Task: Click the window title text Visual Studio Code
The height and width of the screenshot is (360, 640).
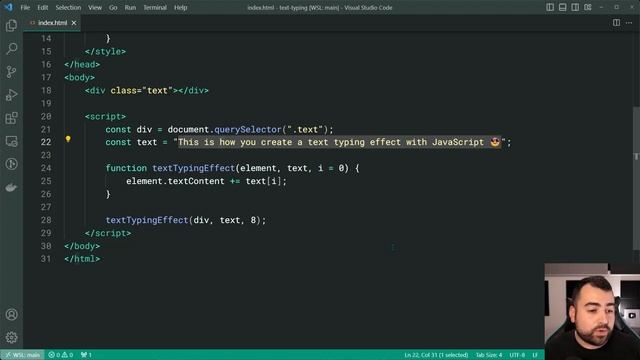Action: [368, 7]
